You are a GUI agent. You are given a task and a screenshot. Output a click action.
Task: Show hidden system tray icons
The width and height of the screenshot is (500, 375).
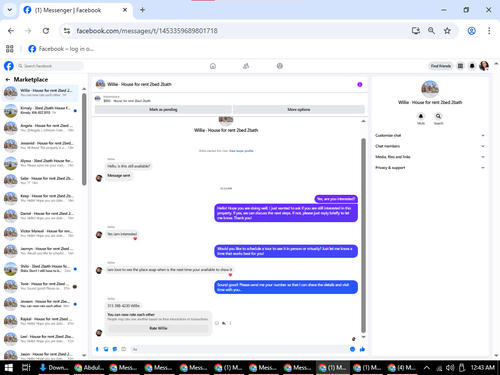pos(426,368)
